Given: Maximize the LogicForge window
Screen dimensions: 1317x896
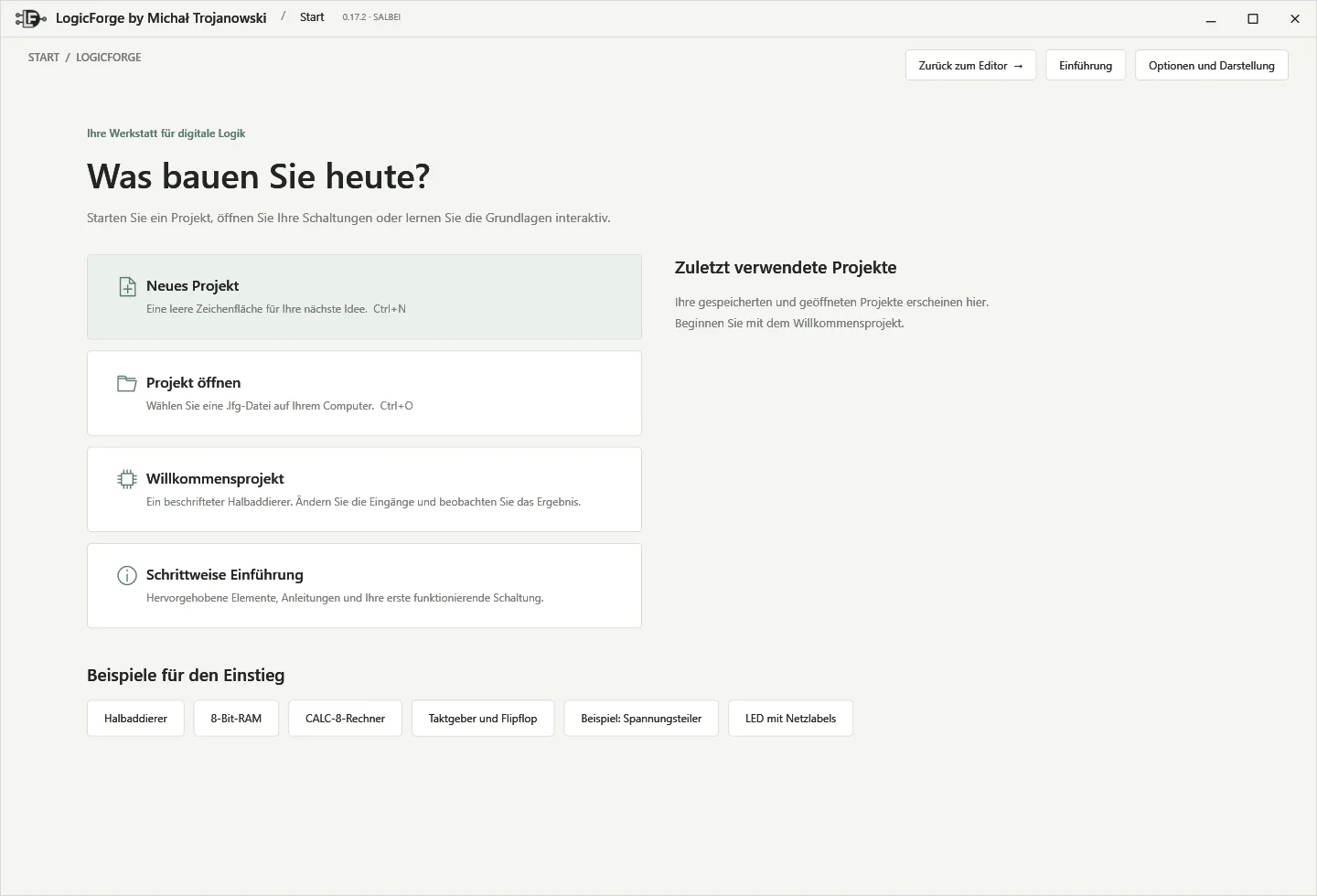Looking at the screenshot, I should [x=1253, y=18].
